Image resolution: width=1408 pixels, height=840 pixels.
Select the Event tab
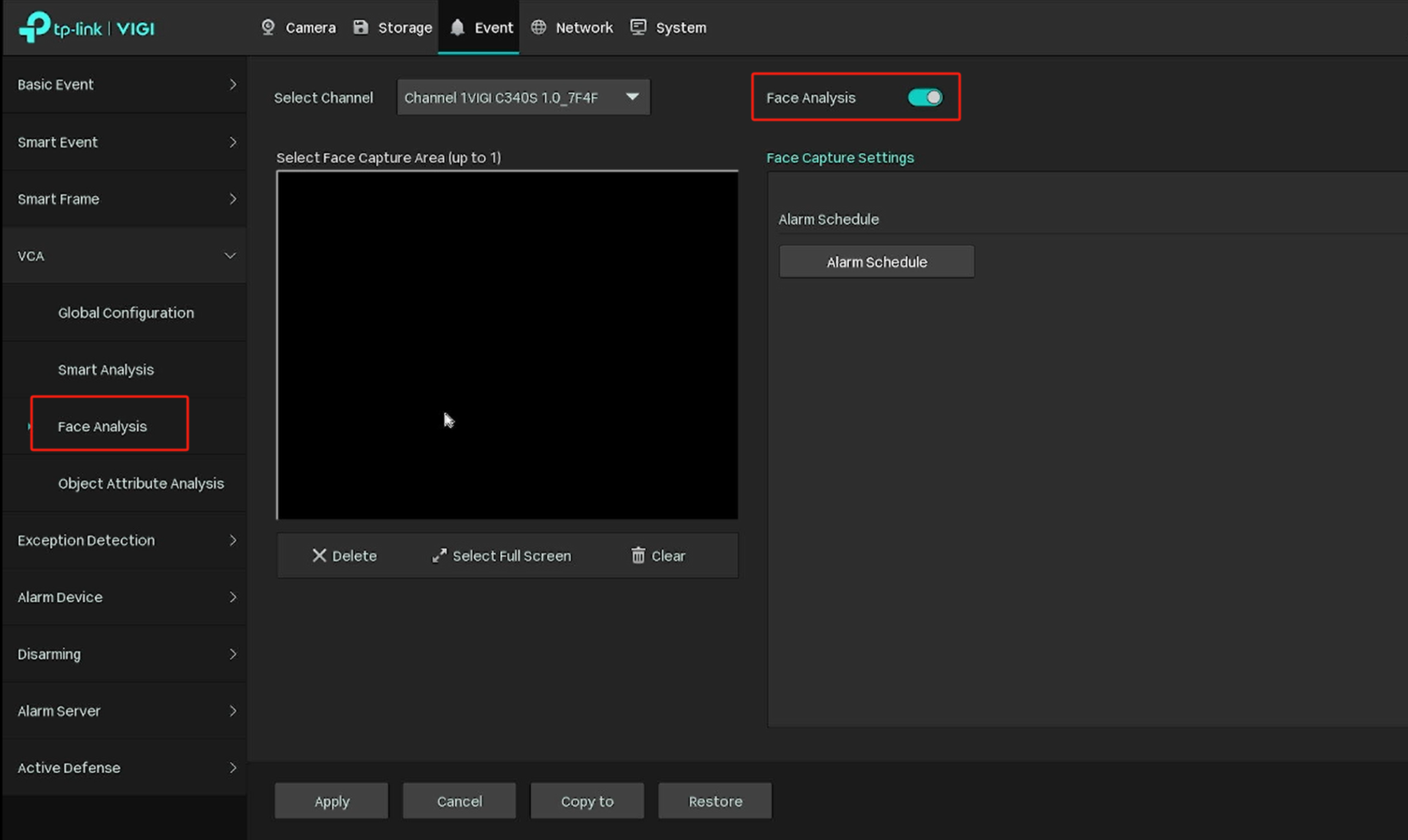click(x=479, y=27)
